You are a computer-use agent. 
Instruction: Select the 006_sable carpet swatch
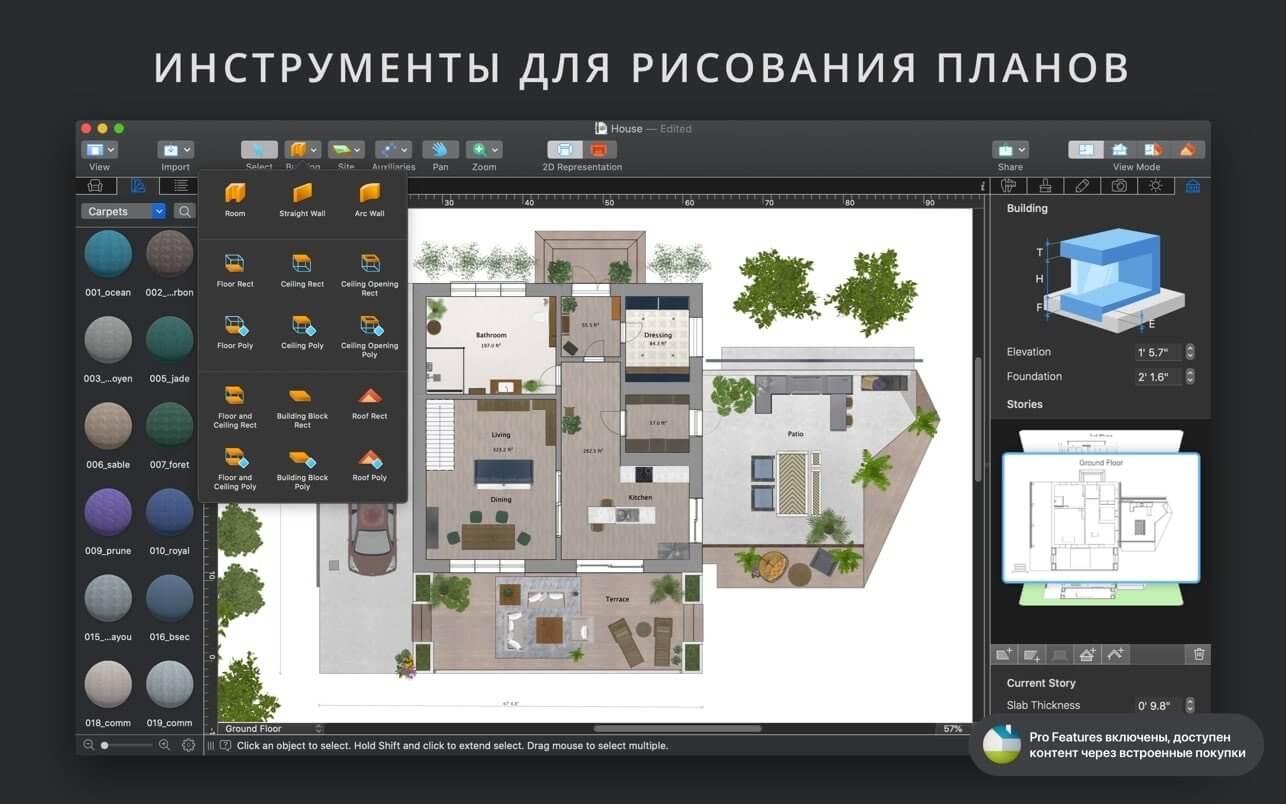tap(107, 424)
